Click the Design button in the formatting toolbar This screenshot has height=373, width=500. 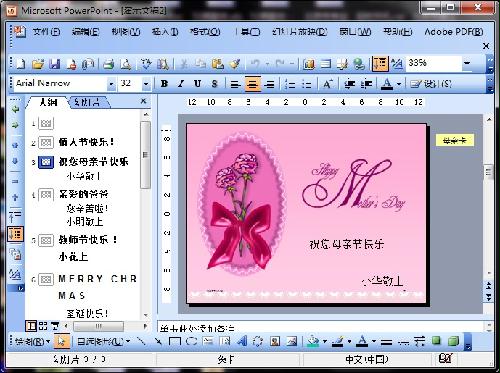(431, 84)
